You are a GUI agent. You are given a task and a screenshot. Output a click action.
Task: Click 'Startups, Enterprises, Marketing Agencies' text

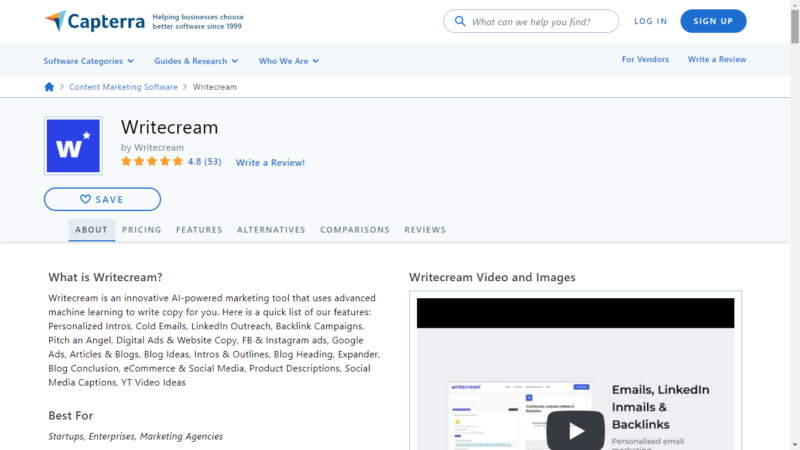click(x=135, y=436)
